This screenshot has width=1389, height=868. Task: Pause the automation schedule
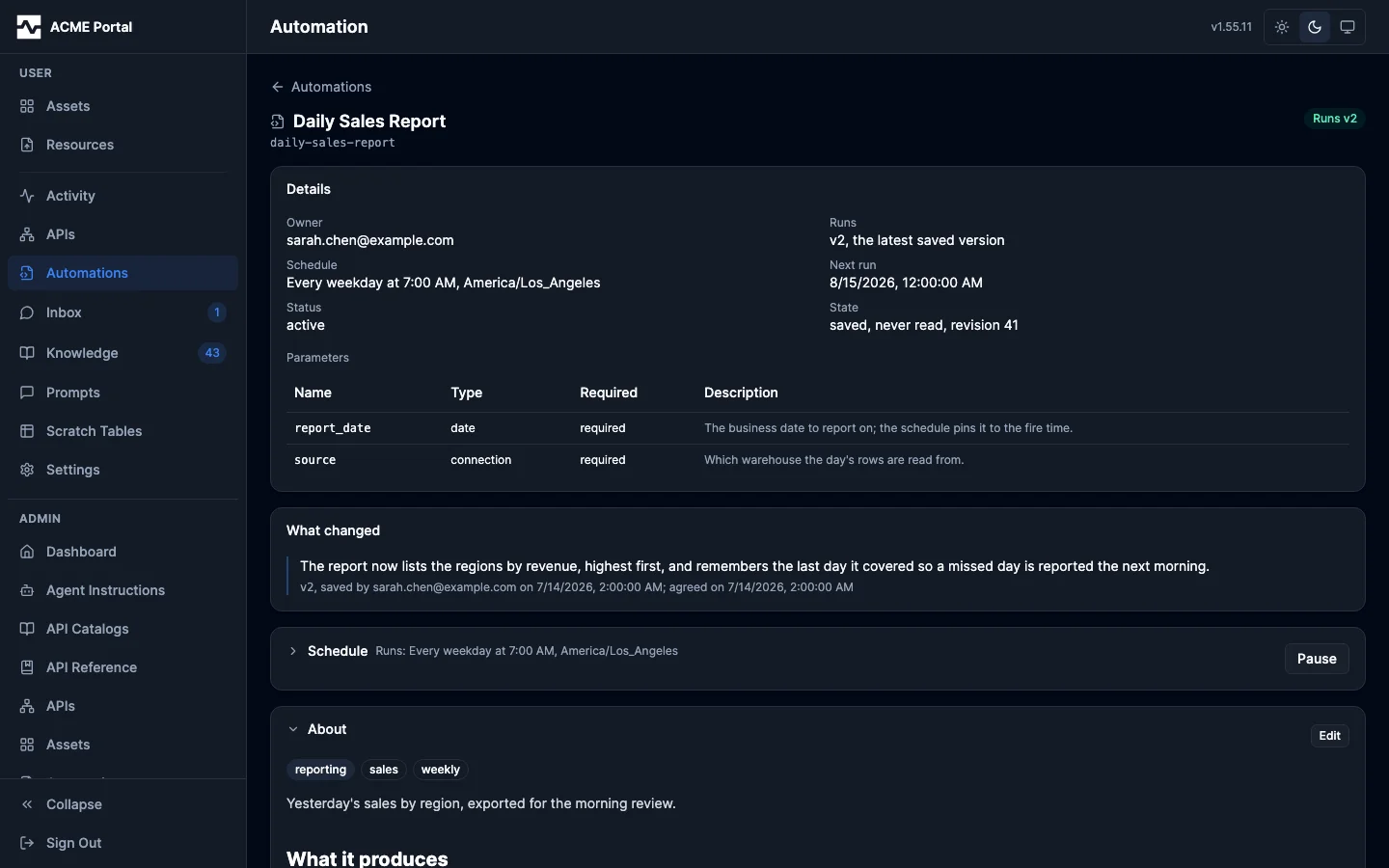tap(1317, 659)
